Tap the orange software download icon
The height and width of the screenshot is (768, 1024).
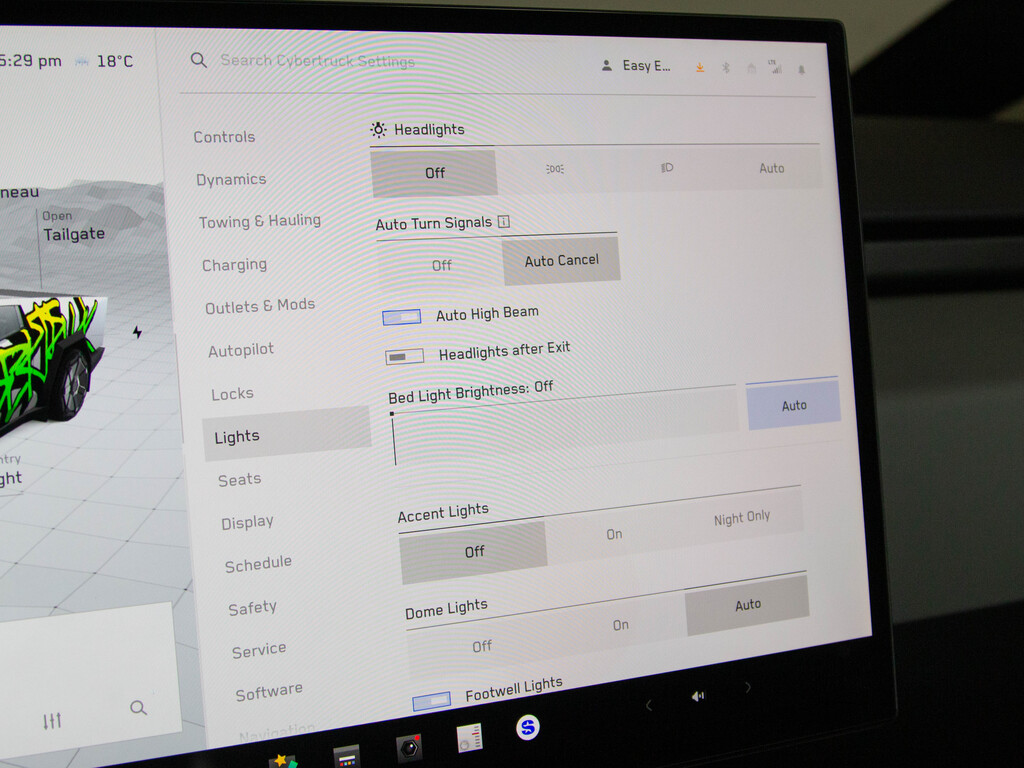pos(699,67)
